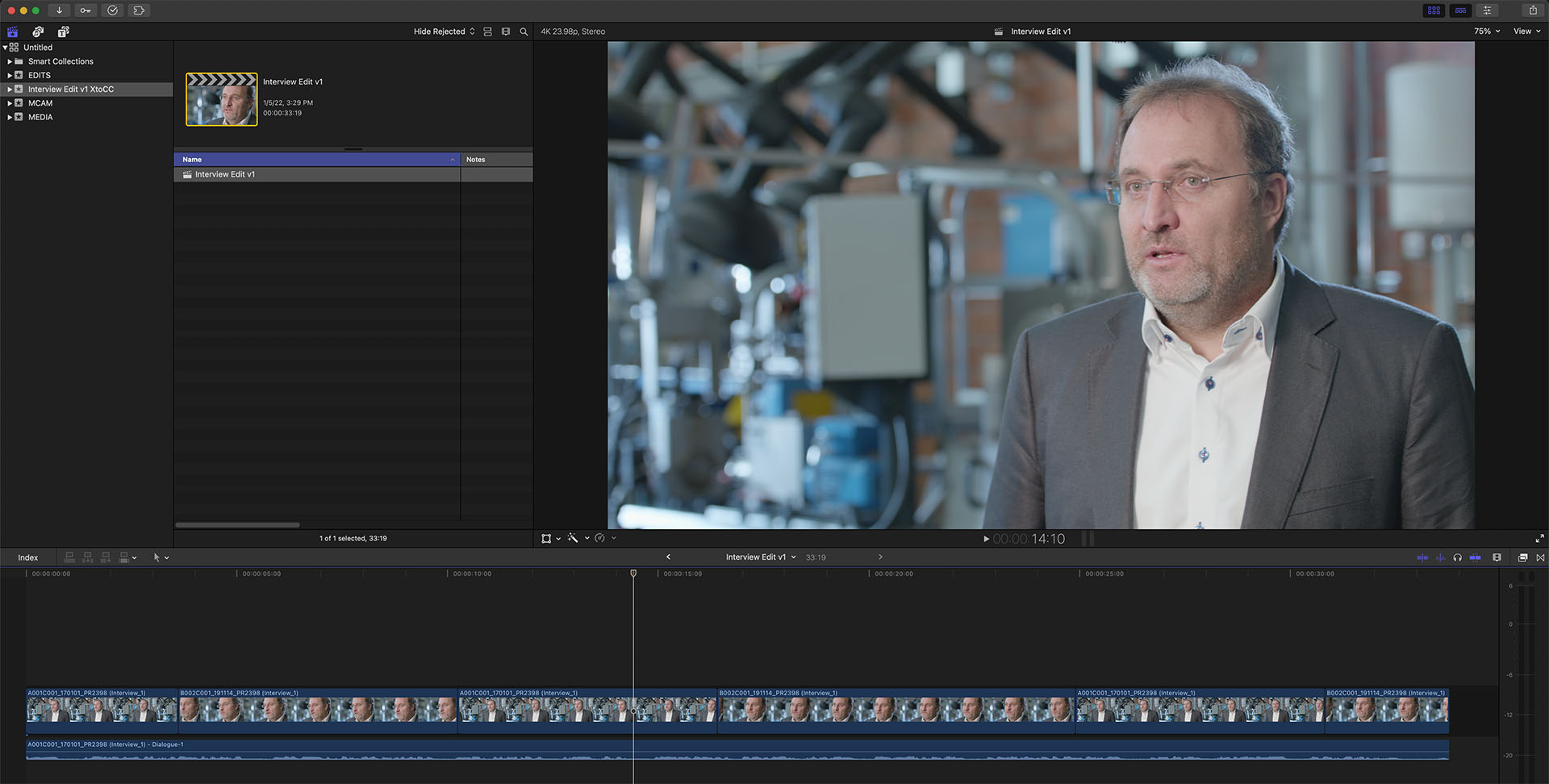This screenshot has width=1549, height=784.
Task: Select Interview Edit v1 project thumbnail
Action: tap(222, 99)
